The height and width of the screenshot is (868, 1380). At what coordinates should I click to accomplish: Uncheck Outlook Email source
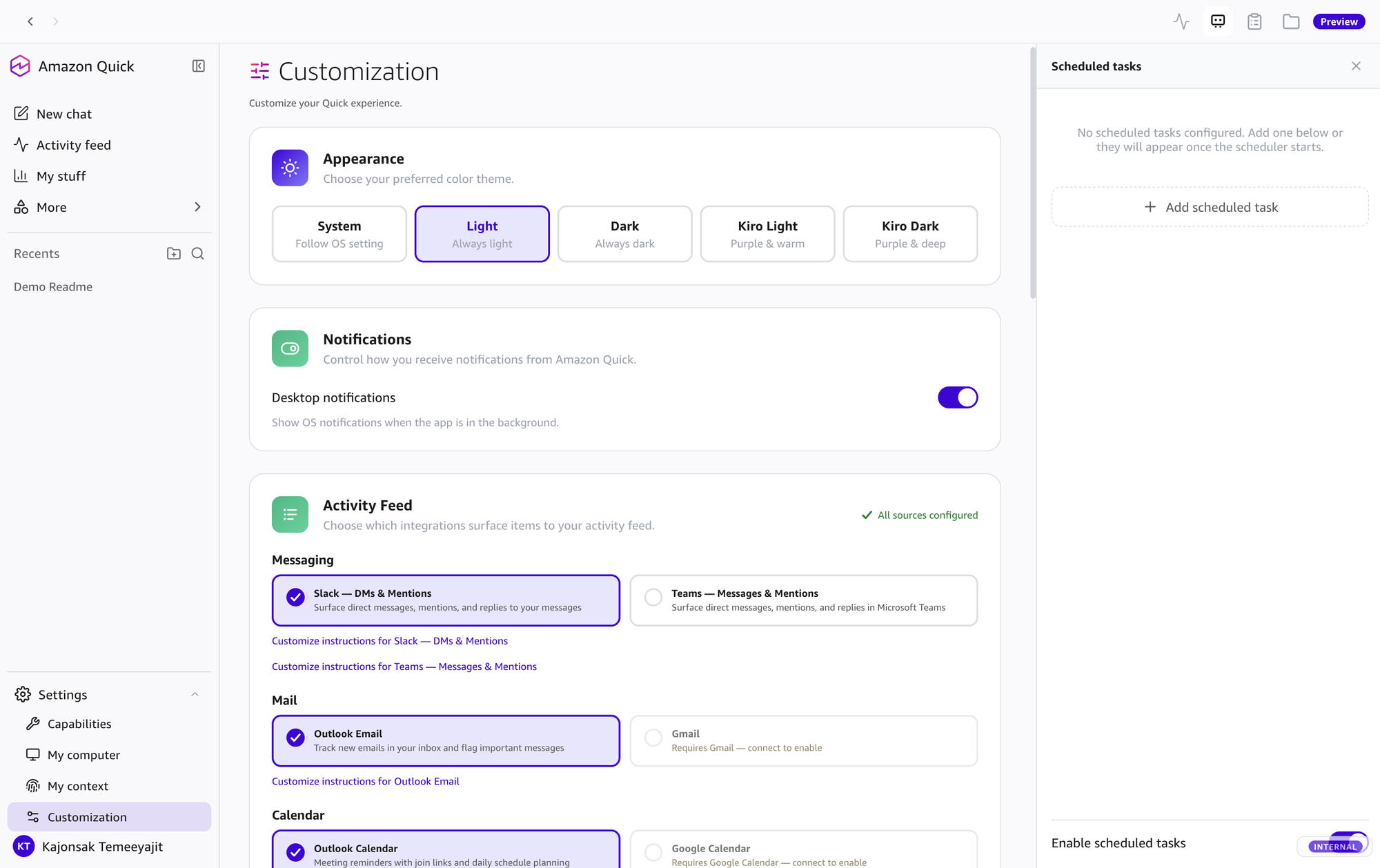pyautogui.click(x=446, y=740)
